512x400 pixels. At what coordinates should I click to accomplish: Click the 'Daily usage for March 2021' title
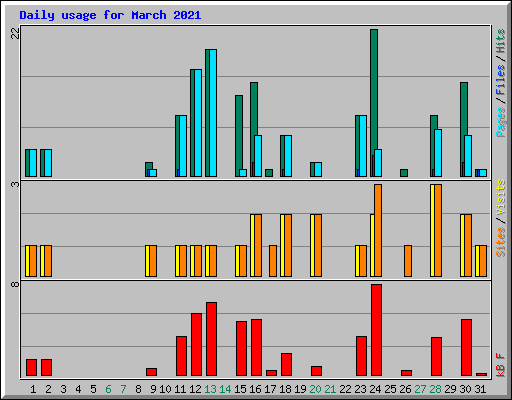[110, 15]
